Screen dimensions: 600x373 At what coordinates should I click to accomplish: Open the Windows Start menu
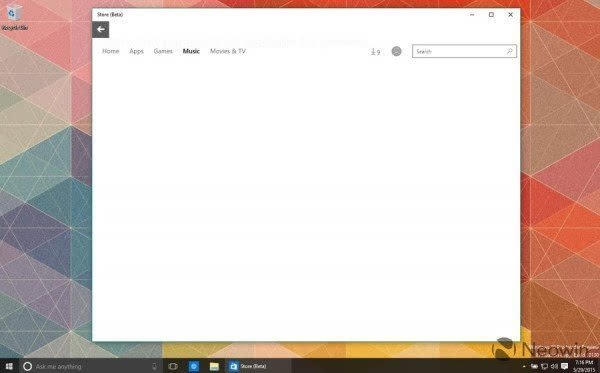coord(9,366)
